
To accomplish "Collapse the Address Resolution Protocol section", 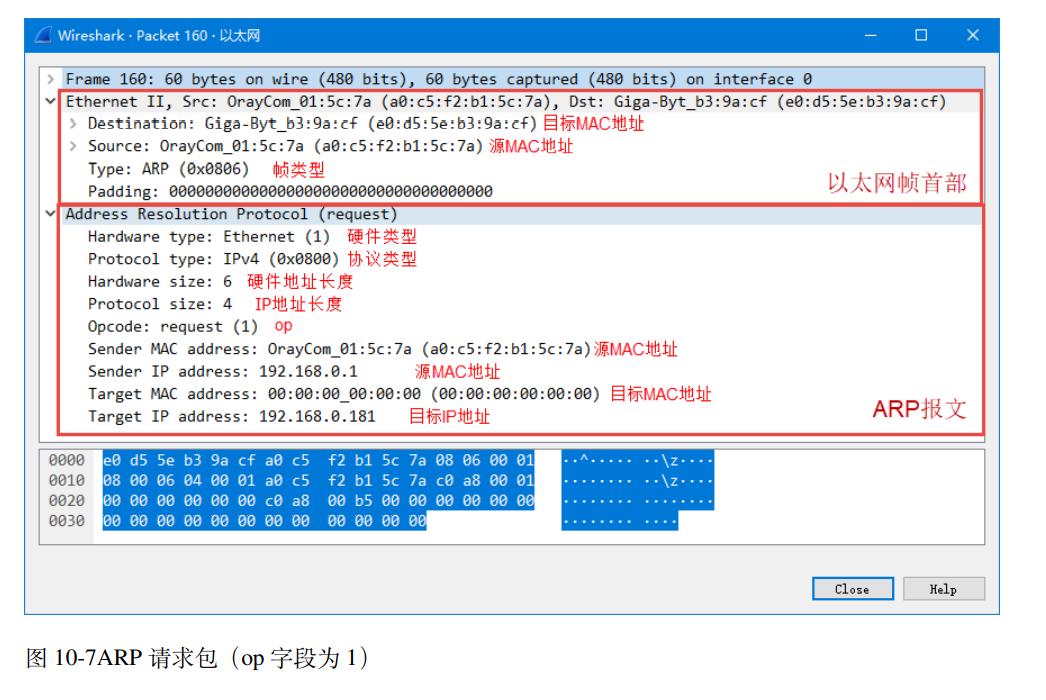I will point(50,213).
